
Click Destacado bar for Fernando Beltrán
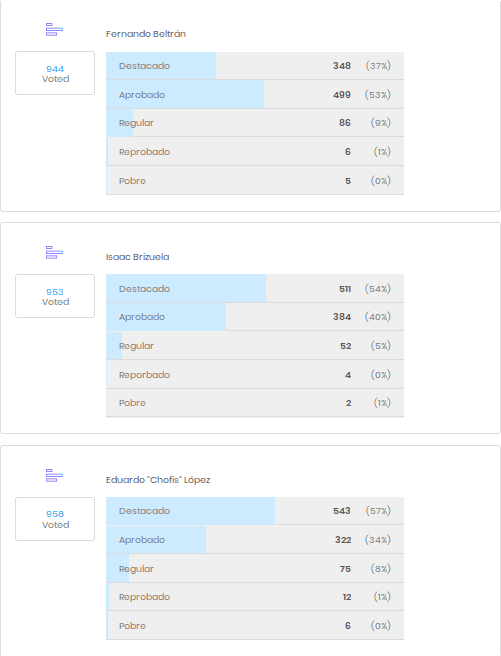pos(255,66)
